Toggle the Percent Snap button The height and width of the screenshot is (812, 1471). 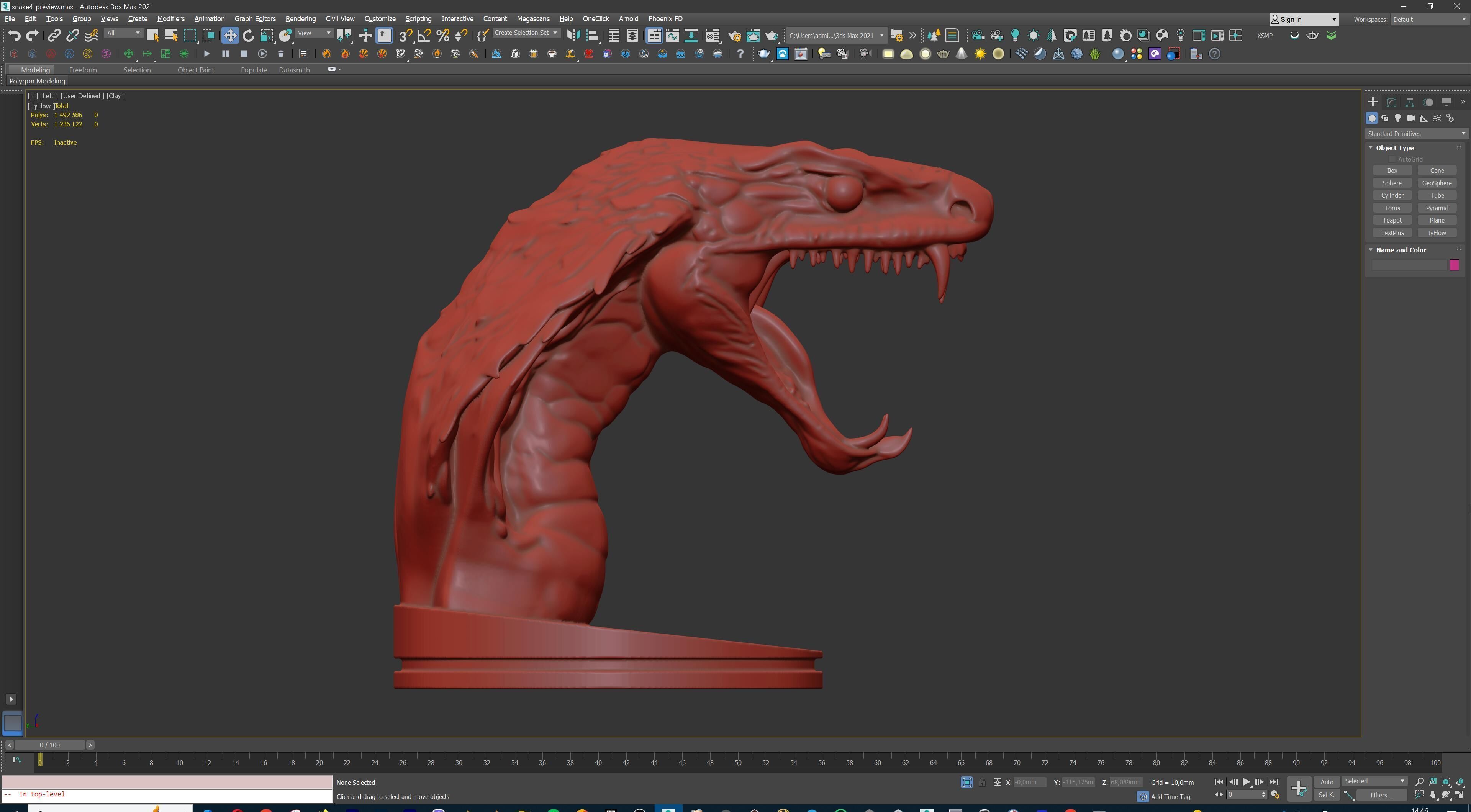[442, 35]
